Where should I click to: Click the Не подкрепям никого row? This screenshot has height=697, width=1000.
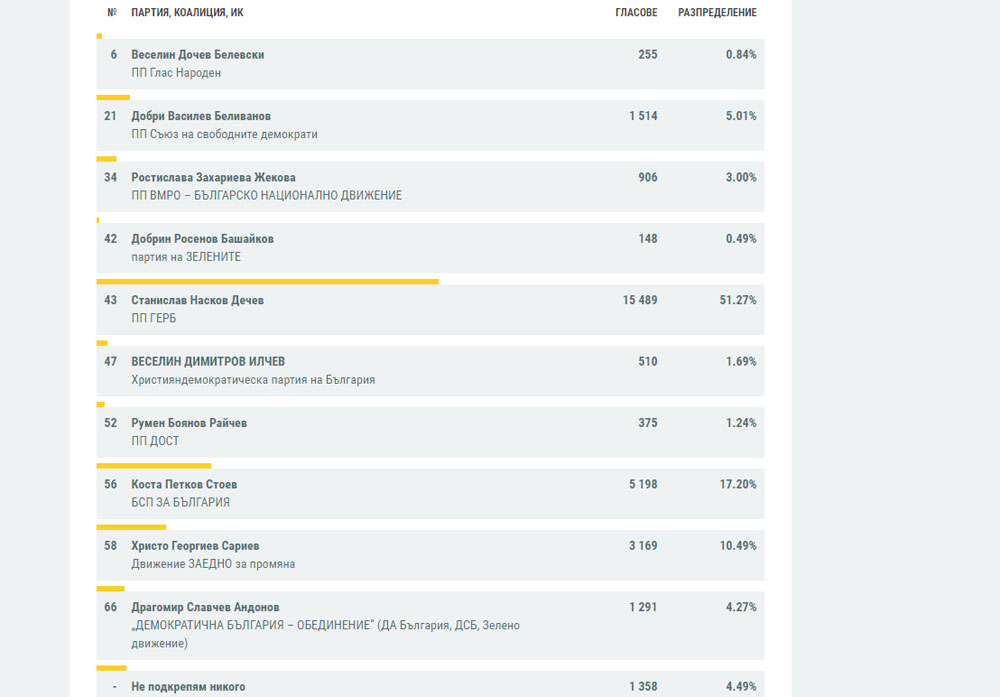pyautogui.click(x=188, y=687)
